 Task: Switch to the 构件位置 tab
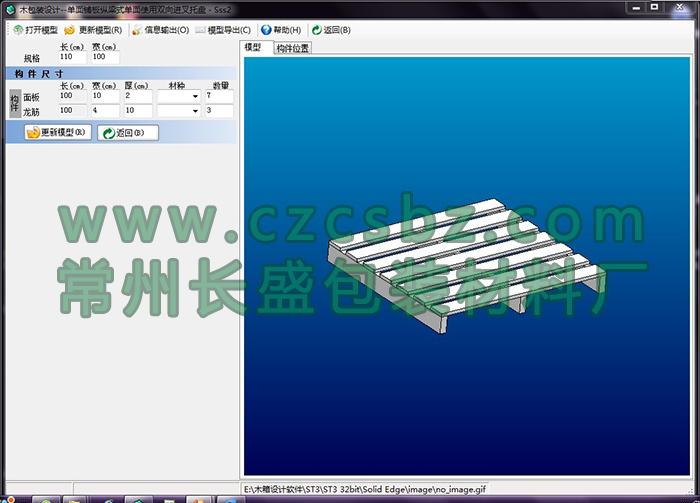click(292, 48)
